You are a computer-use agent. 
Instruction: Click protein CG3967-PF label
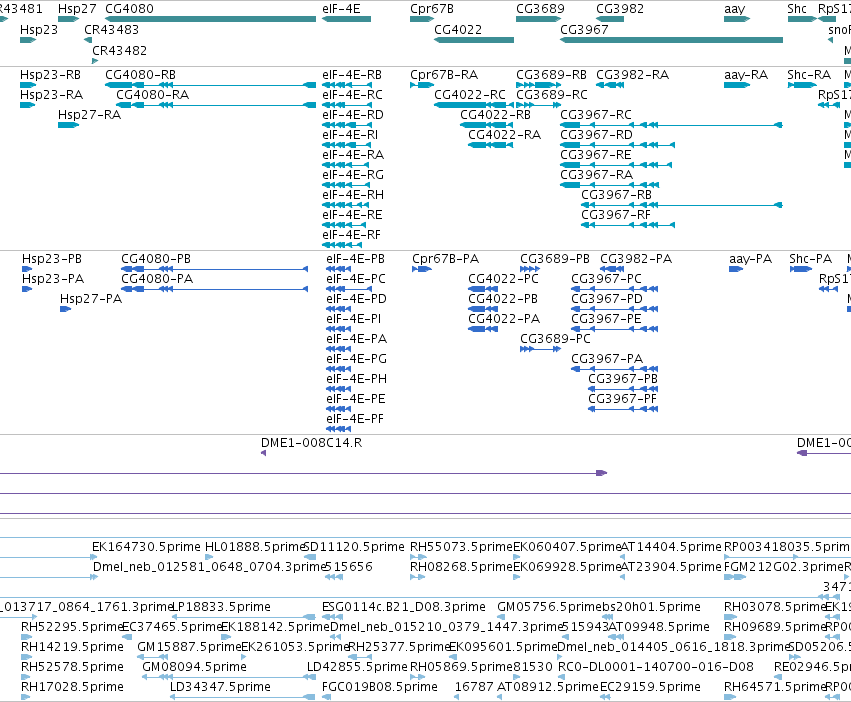point(623,399)
